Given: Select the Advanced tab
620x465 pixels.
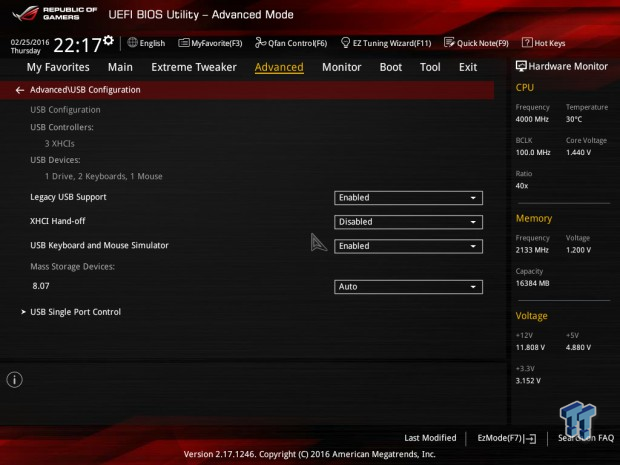Looking at the screenshot, I should click(279, 67).
